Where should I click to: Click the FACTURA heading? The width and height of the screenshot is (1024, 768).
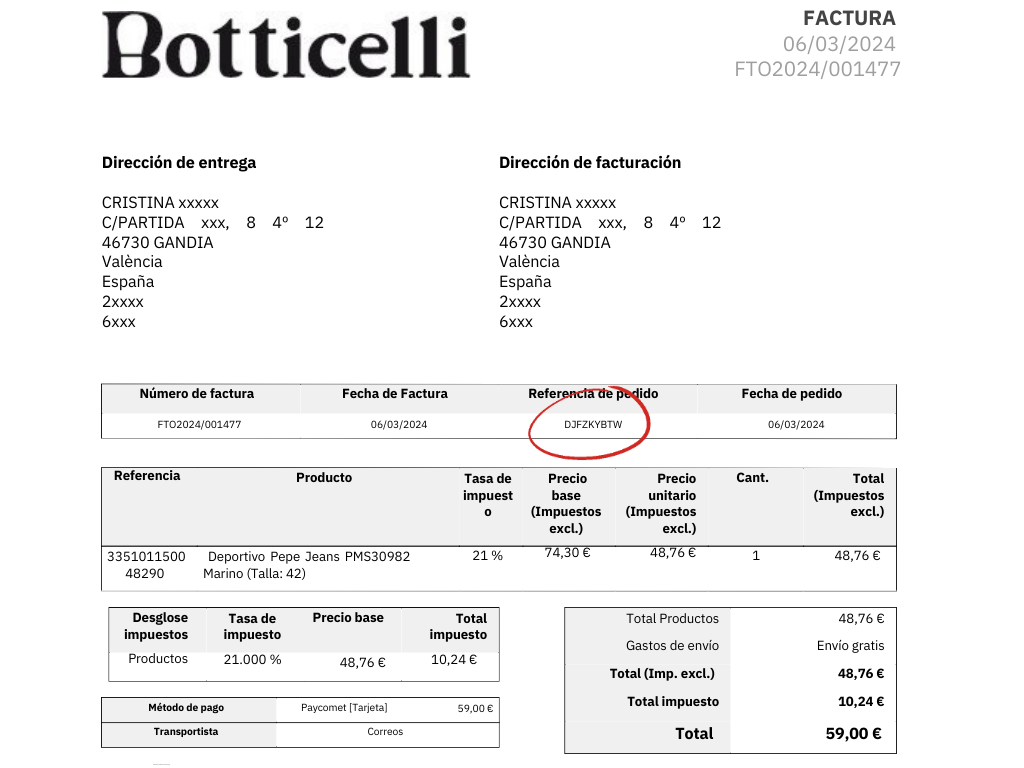click(x=849, y=18)
